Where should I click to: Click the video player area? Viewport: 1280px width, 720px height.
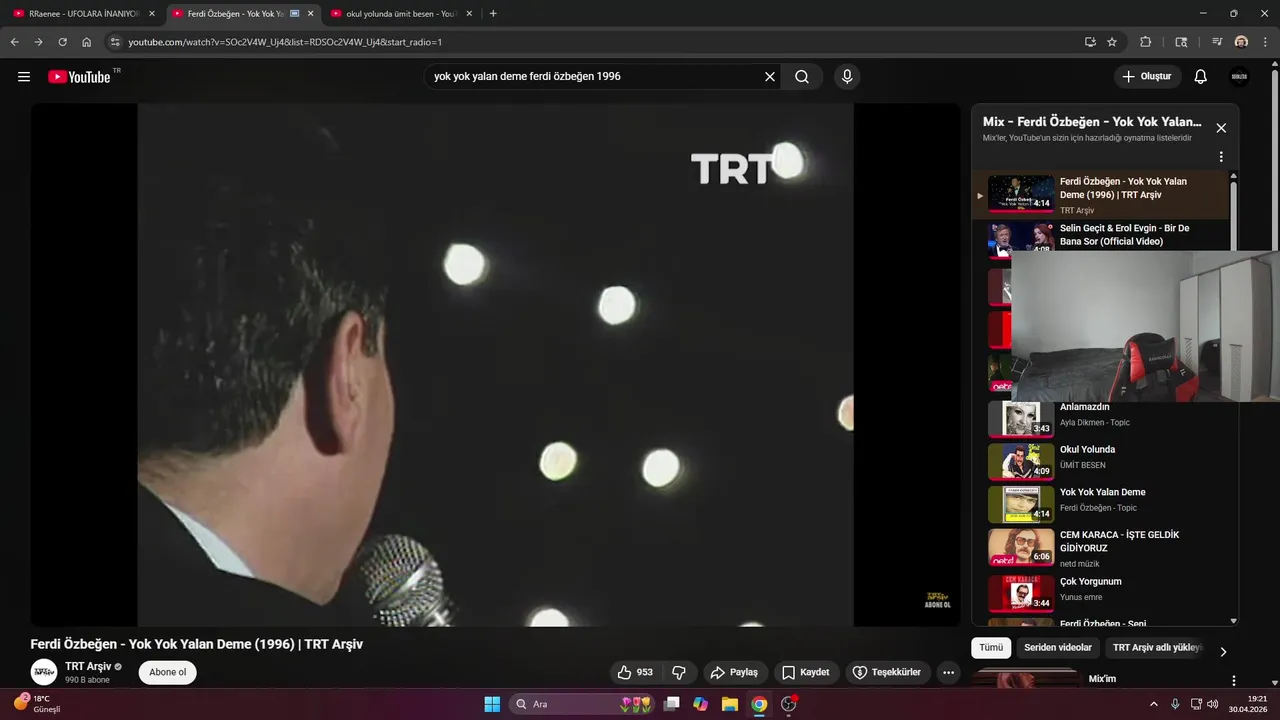(x=495, y=365)
